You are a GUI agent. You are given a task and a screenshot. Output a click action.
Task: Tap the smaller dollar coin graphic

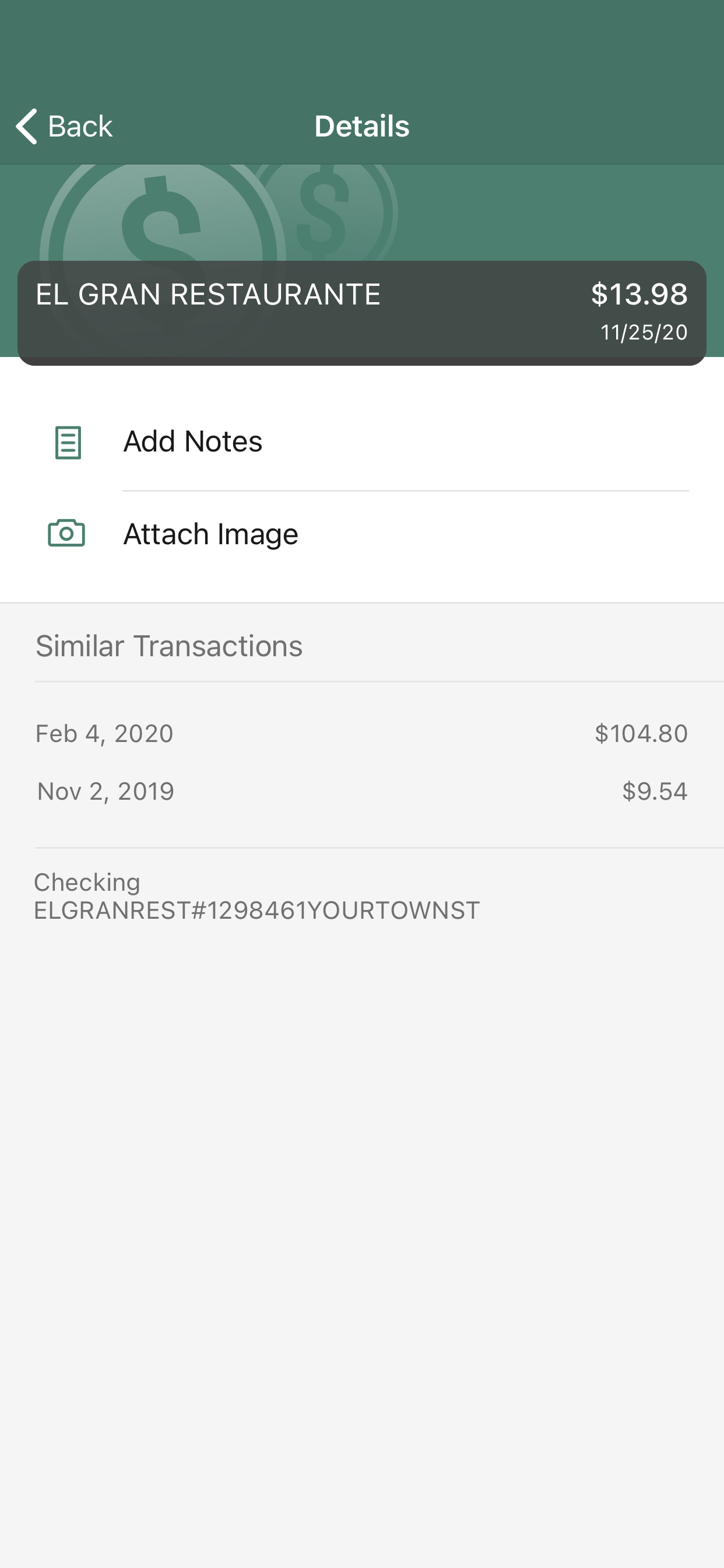329,212
